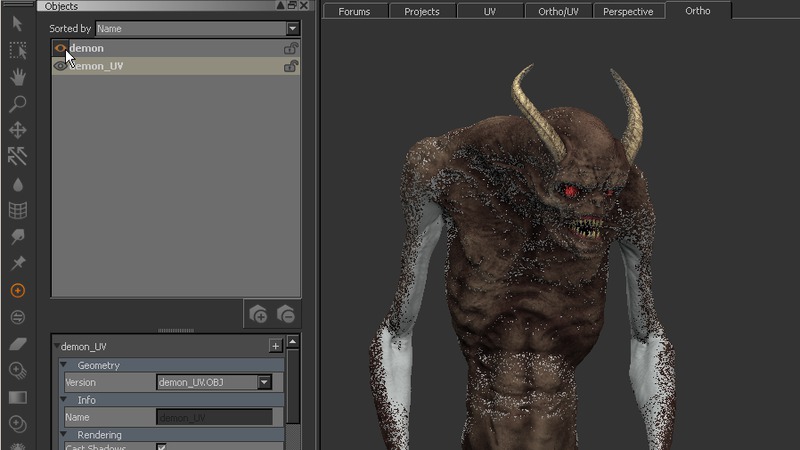Screen dimensions: 800x450
Task: Select the arrow Select tool
Action: click(17, 23)
